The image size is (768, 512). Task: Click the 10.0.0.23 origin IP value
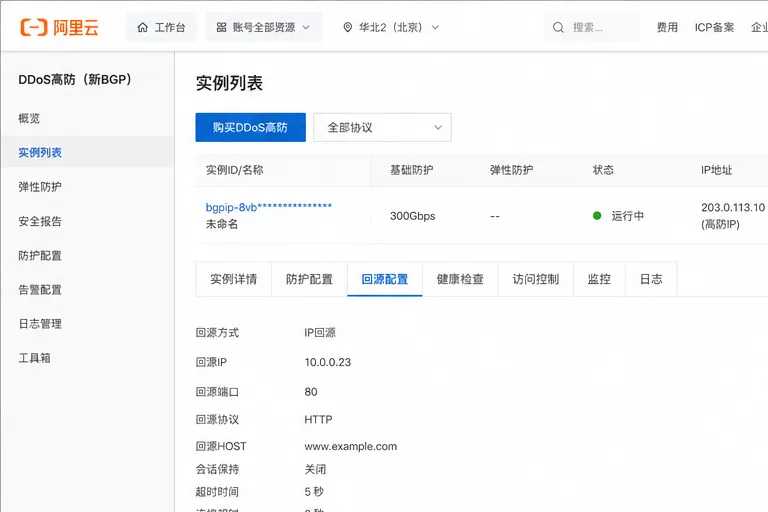(328, 362)
